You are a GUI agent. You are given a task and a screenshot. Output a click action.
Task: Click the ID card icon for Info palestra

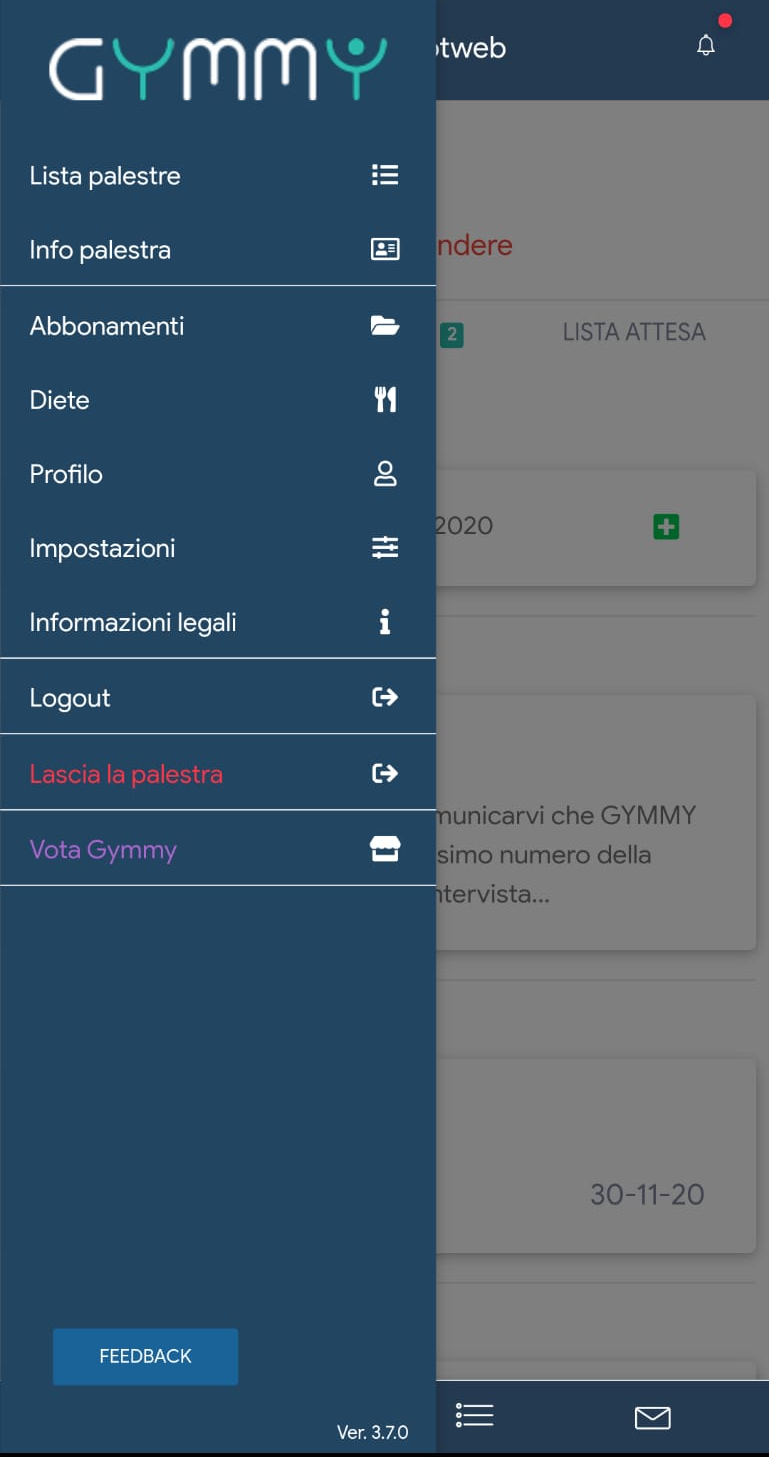[x=385, y=249]
